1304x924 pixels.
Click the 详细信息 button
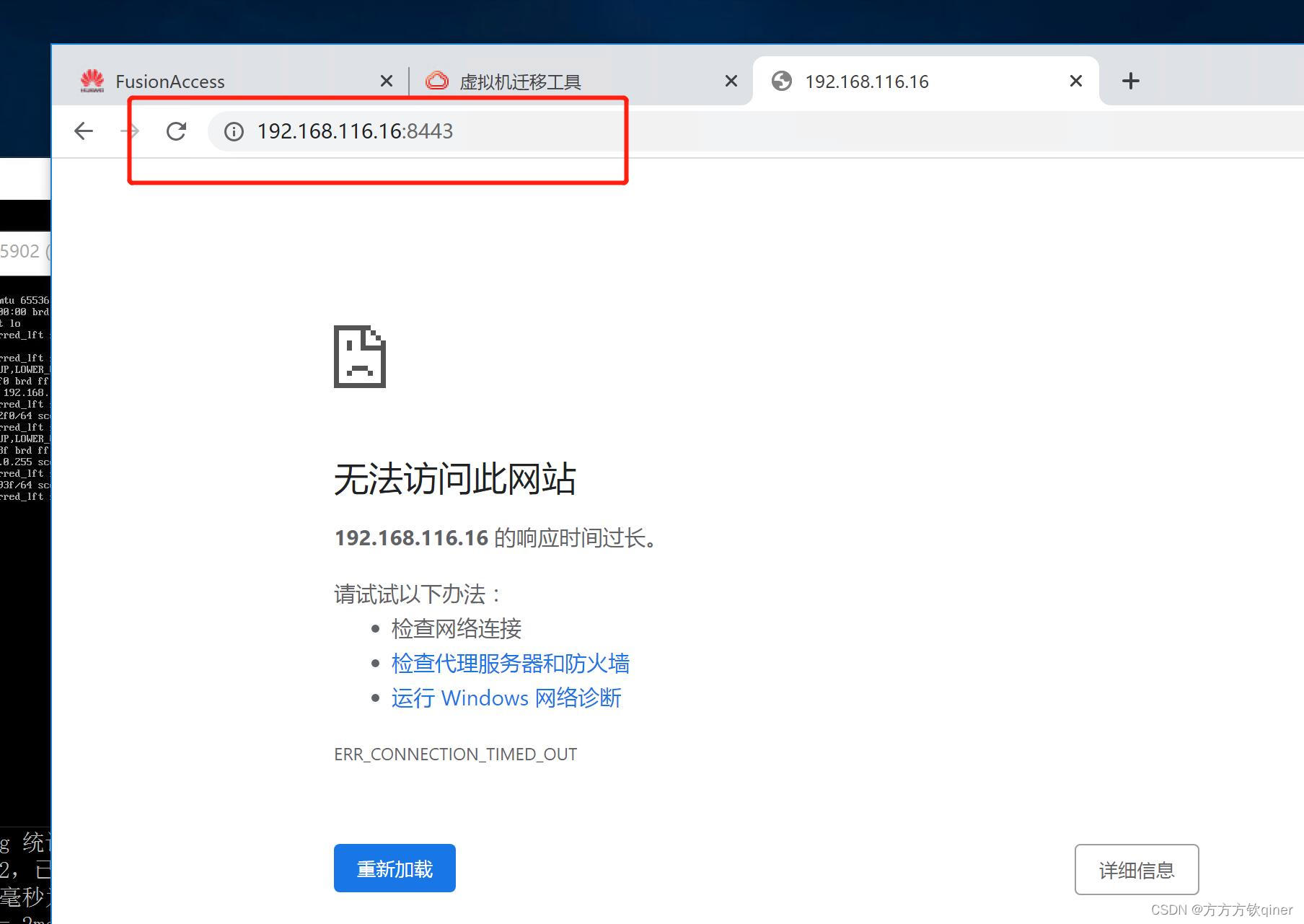(x=1137, y=870)
